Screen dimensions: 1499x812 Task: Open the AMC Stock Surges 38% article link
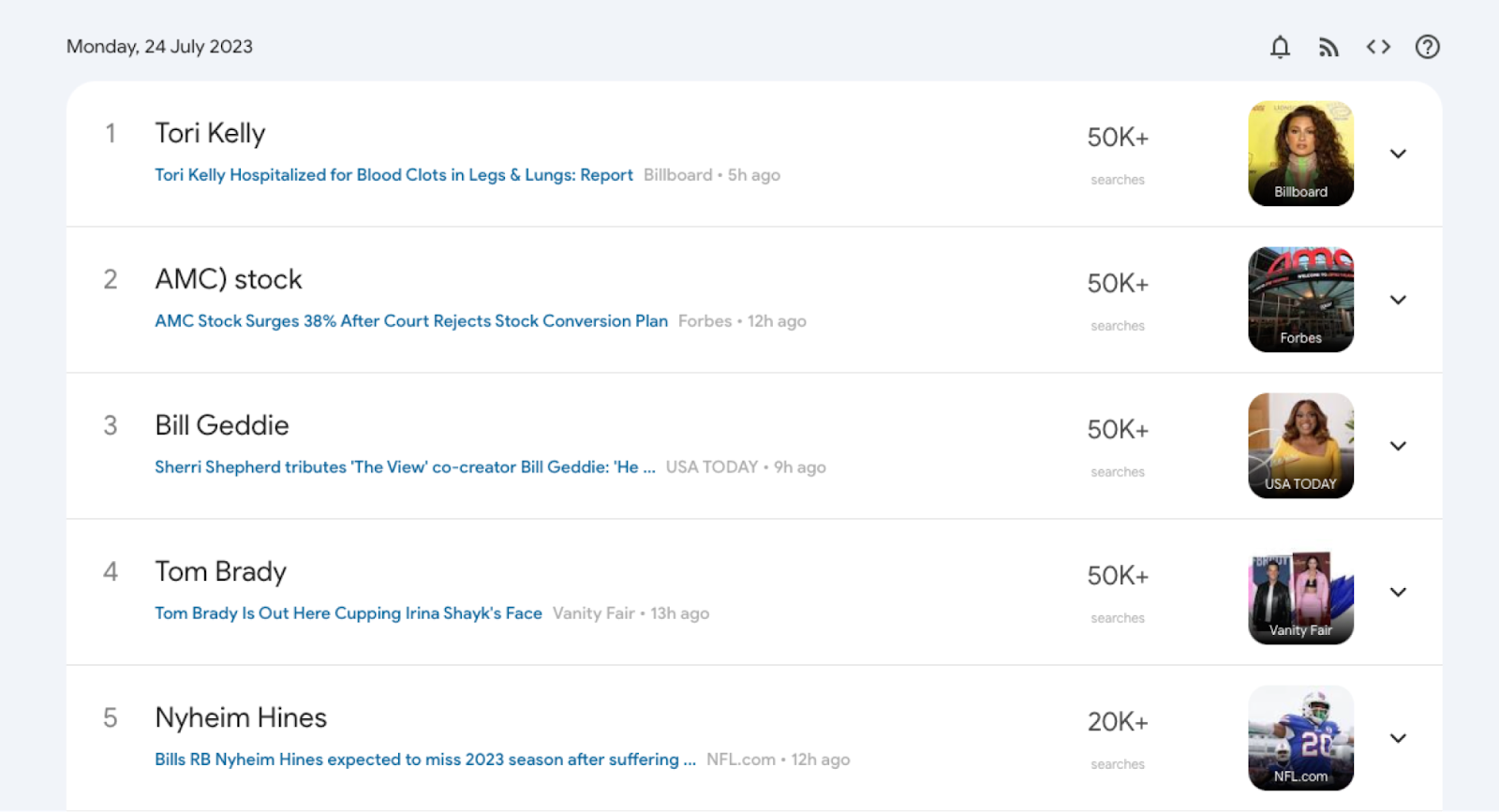(411, 321)
